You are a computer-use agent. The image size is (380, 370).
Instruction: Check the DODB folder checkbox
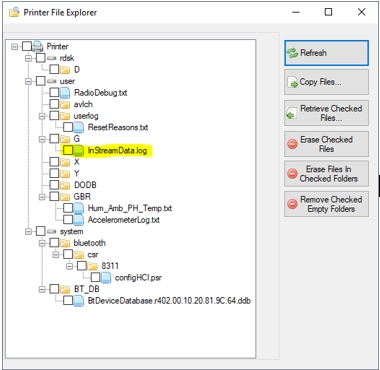pyautogui.click(x=54, y=185)
